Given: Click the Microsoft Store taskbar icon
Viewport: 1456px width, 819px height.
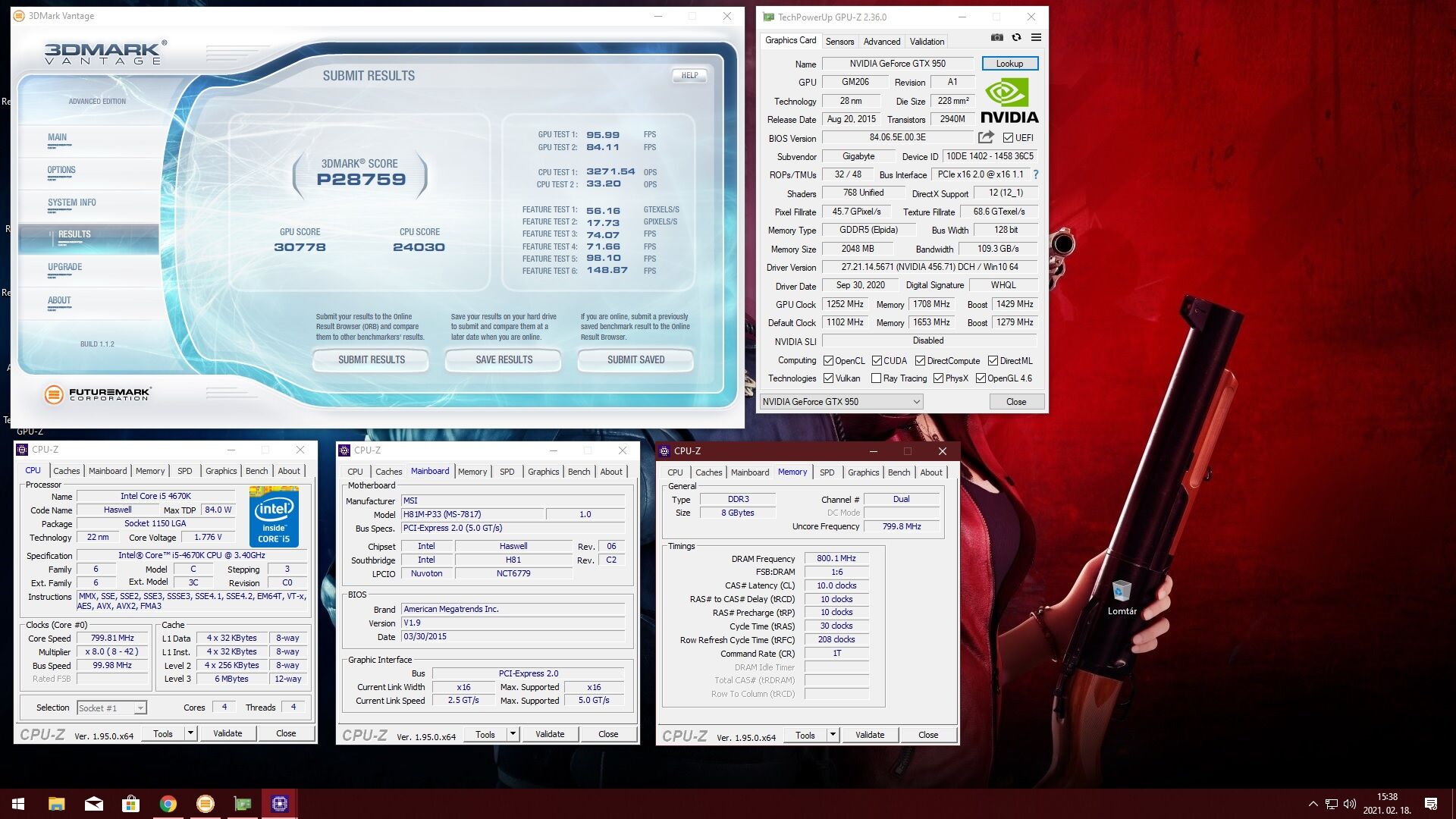Looking at the screenshot, I should point(131,804).
